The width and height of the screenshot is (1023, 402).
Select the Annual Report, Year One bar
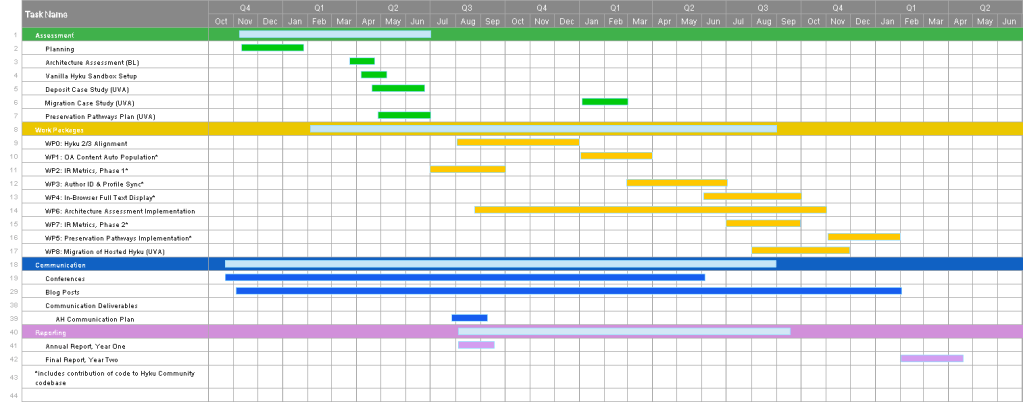pyautogui.click(x=476, y=345)
